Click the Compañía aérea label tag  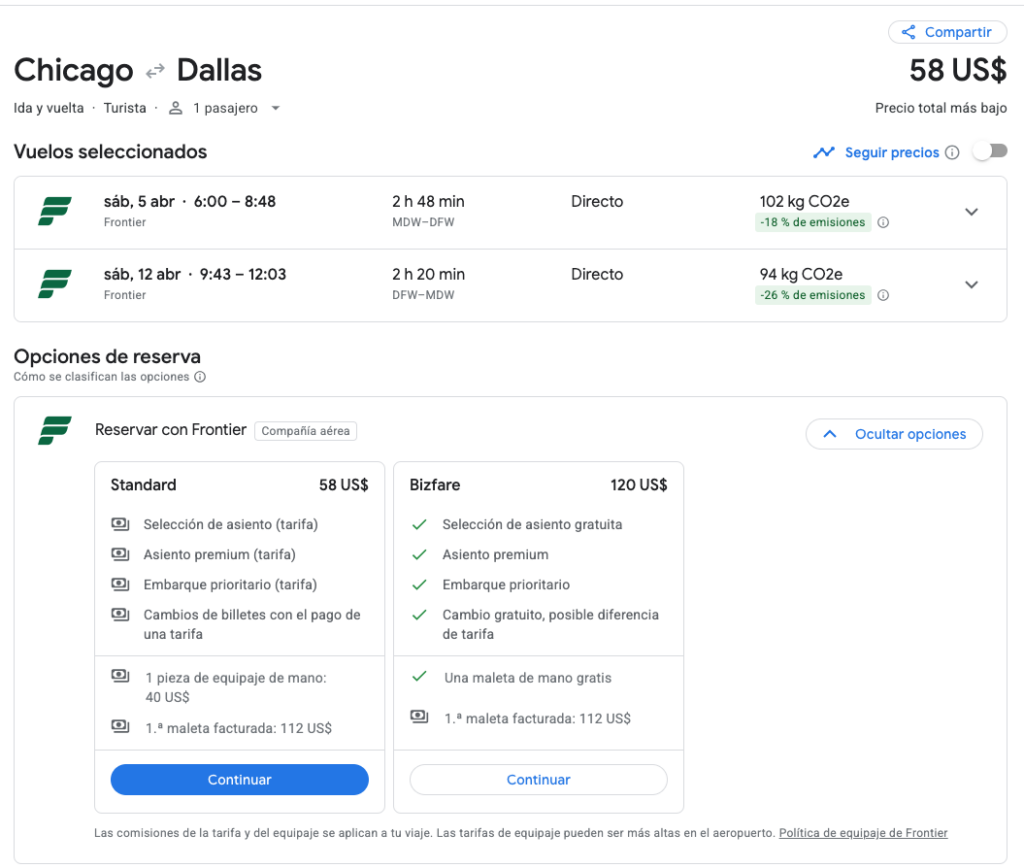305,431
